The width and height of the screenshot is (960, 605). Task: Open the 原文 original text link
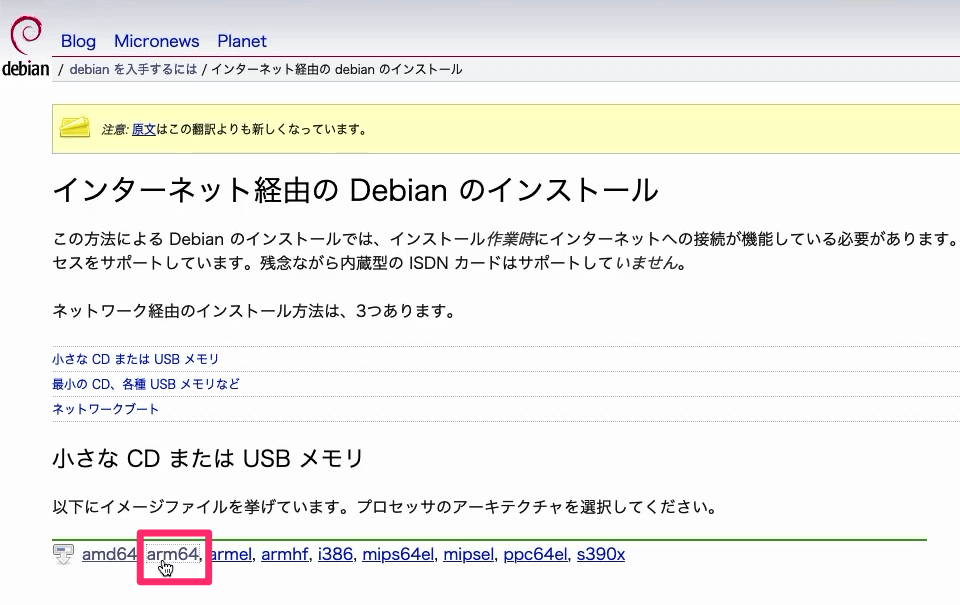[144, 129]
